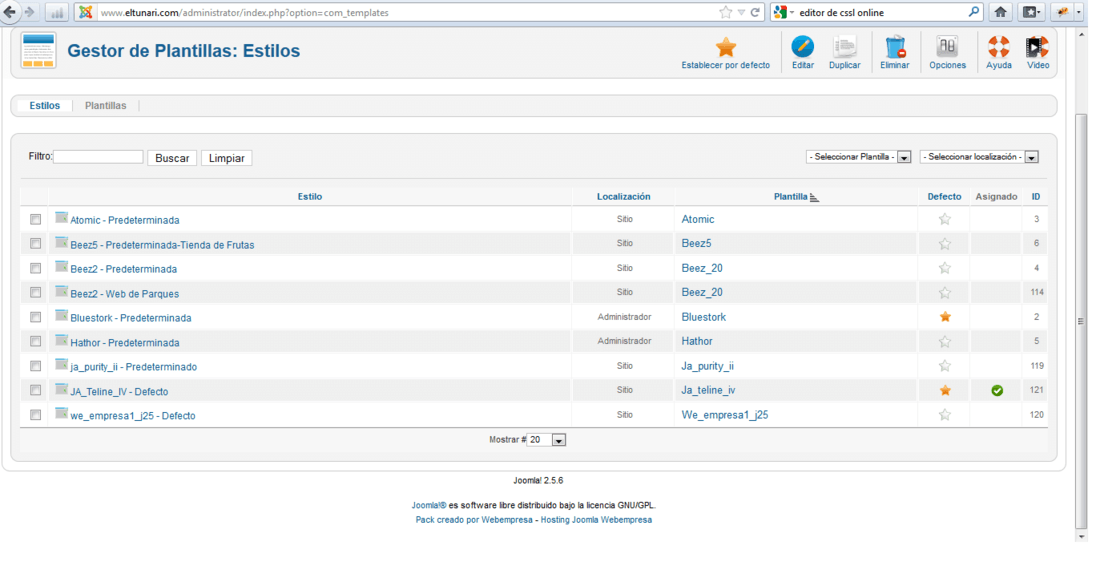Click the browser back arrow
1100x566 pixels.
click(x=10, y=12)
